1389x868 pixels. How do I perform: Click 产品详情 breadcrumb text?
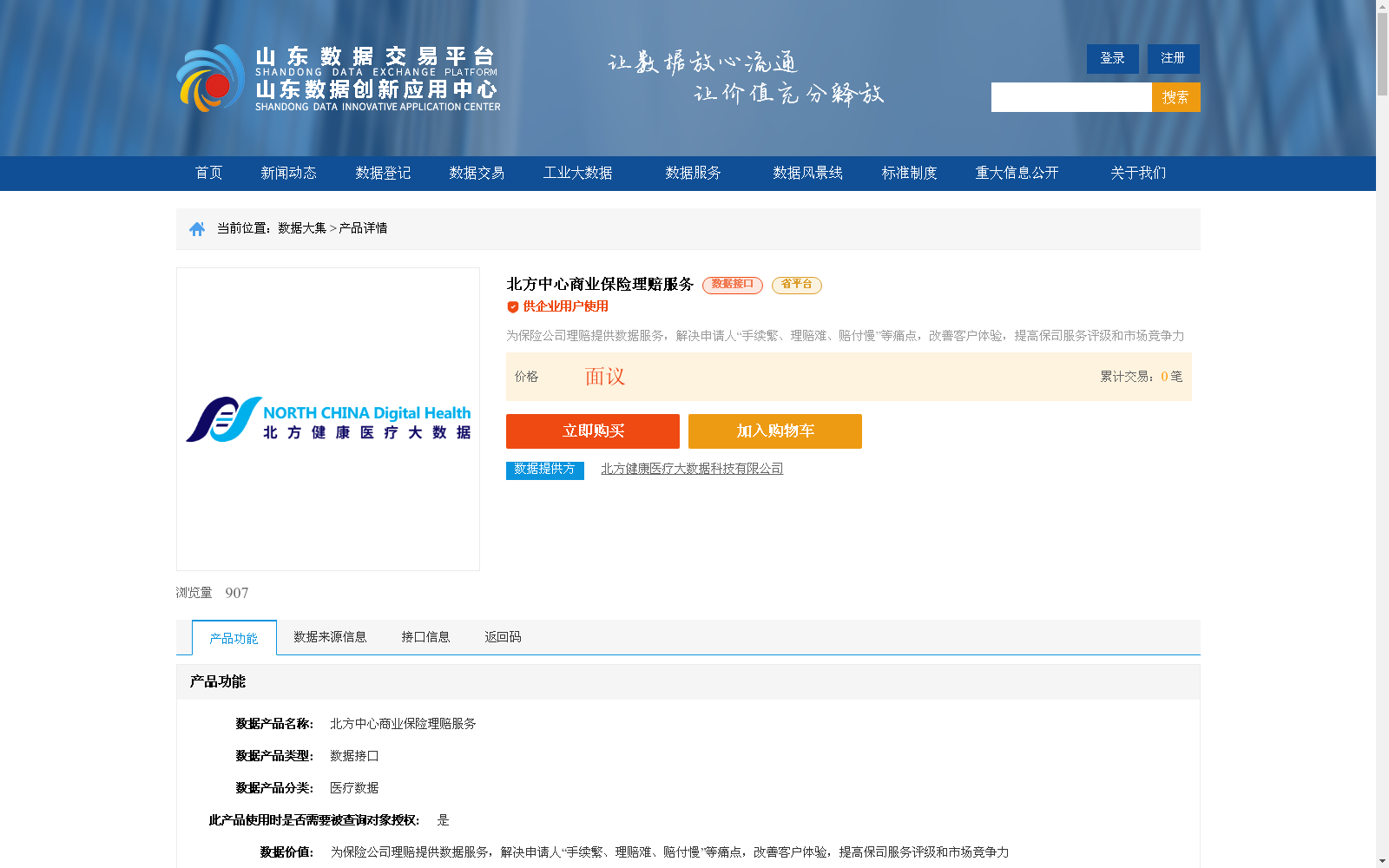363,228
